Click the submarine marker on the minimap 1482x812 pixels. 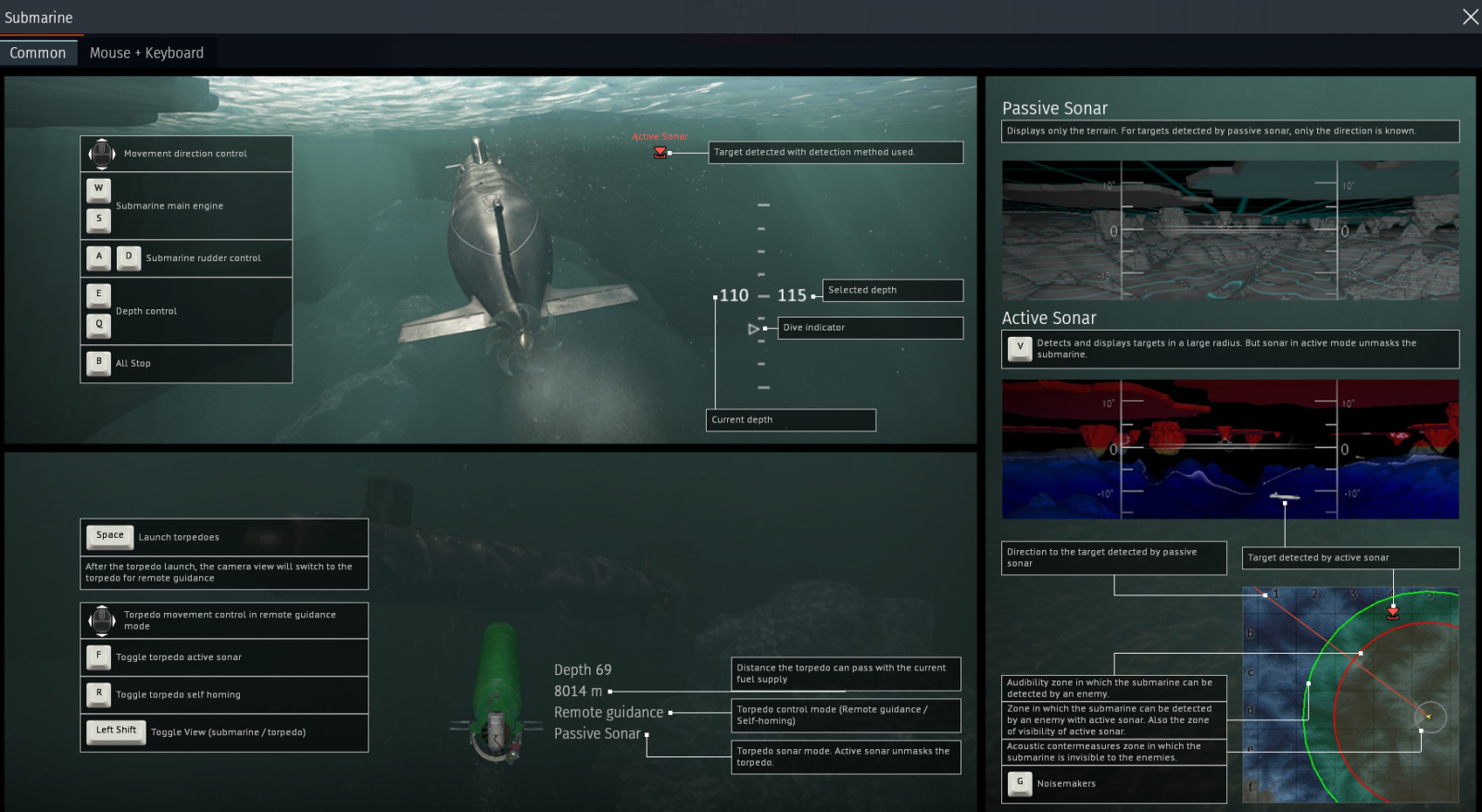pyautogui.click(x=1429, y=717)
